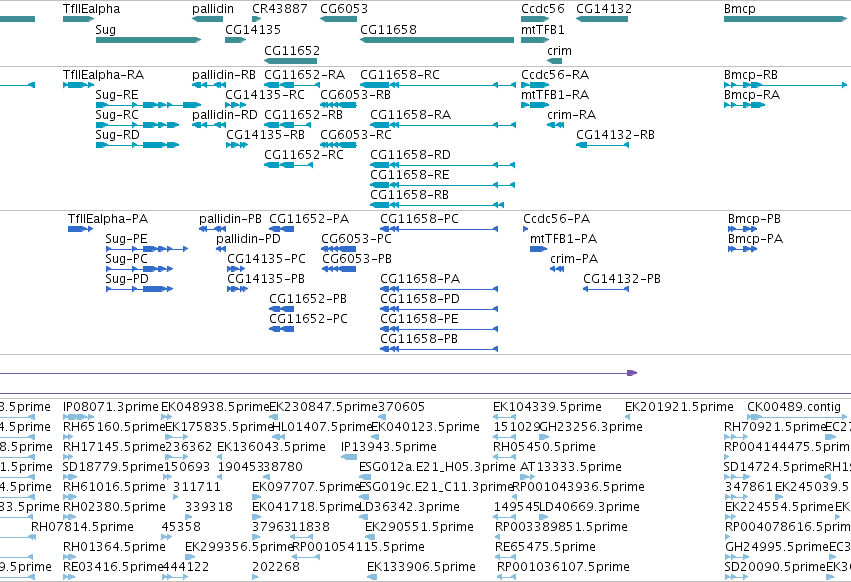This screenshot has height=582, width=851.
Task: Select the long purple arrow feature
Action: pos(318,373)
